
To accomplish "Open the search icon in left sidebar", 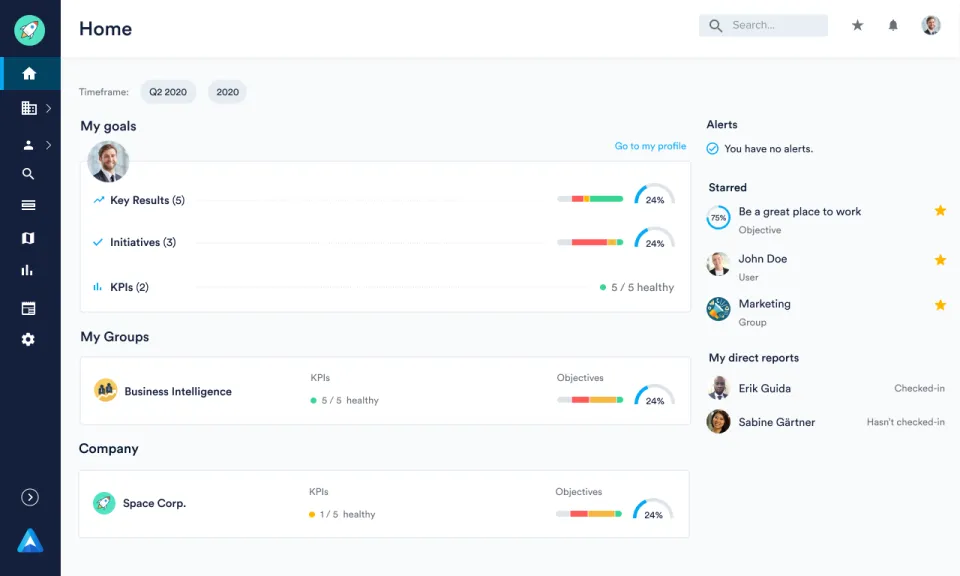I will pos(28,174).
